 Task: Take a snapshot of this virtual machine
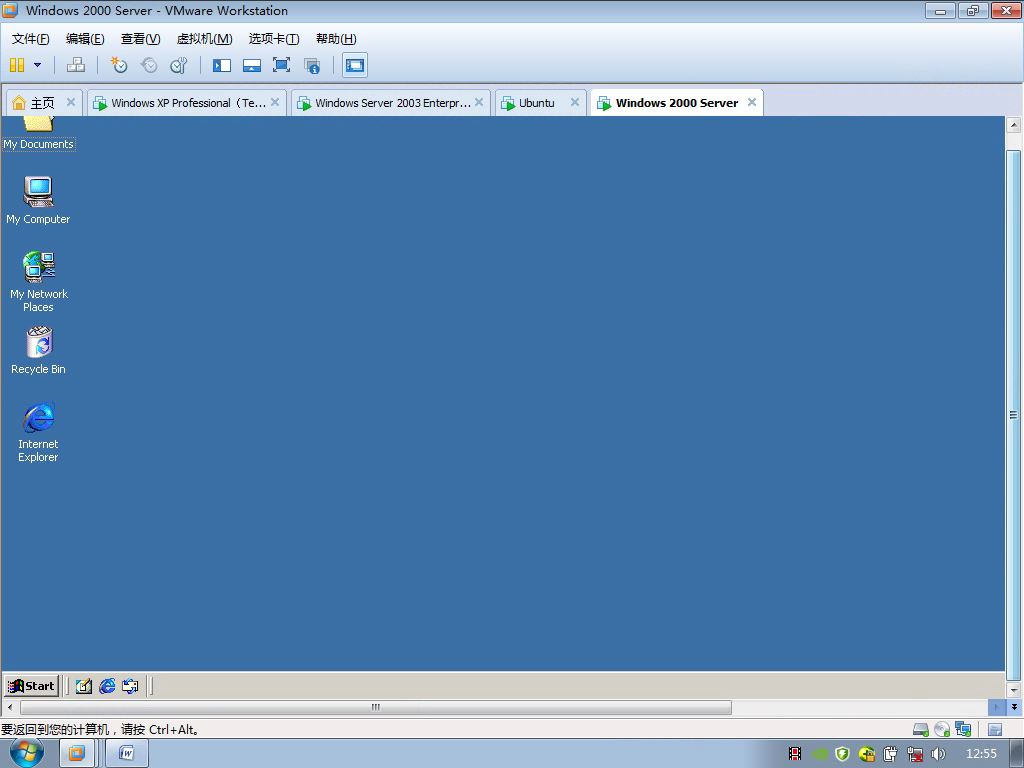click(x=119, y=65)
